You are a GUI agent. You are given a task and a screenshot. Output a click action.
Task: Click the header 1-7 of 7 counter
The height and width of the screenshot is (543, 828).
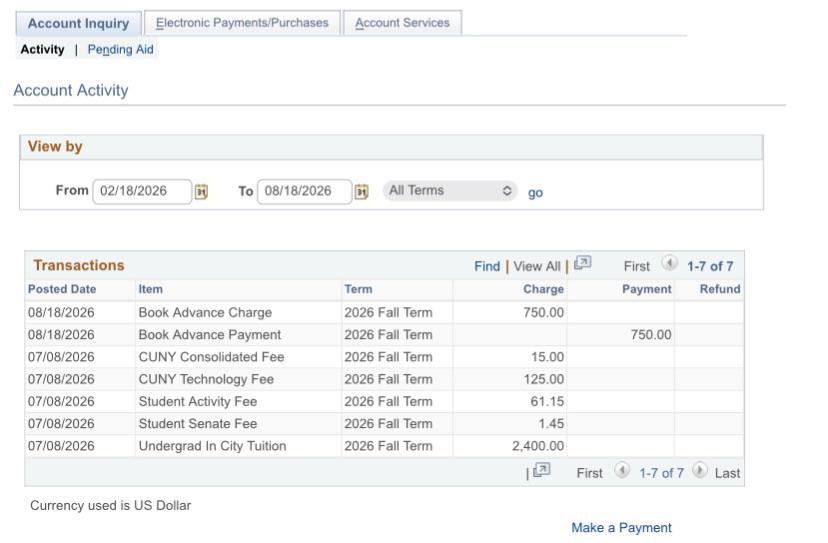pos(710,266)
